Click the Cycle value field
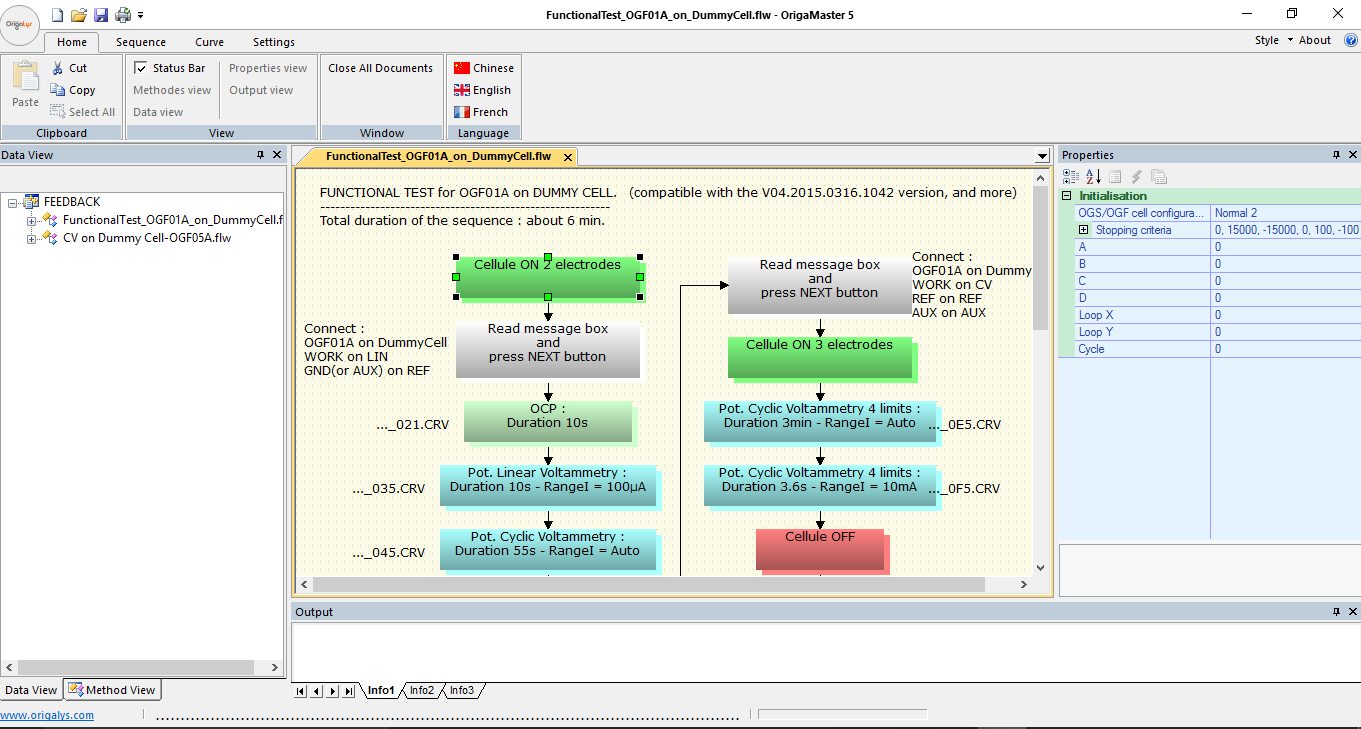This screenshot has width=1361, height=729. pos(1286,349)
